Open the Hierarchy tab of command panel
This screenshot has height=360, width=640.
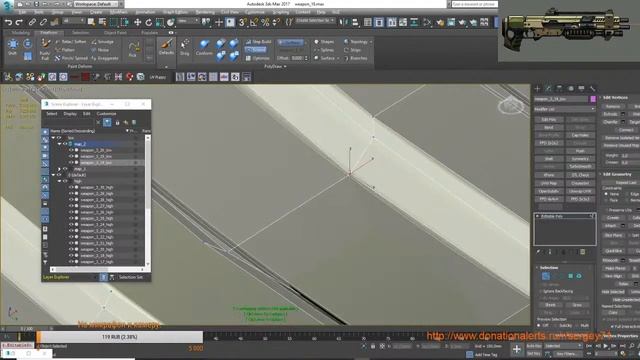559,88
